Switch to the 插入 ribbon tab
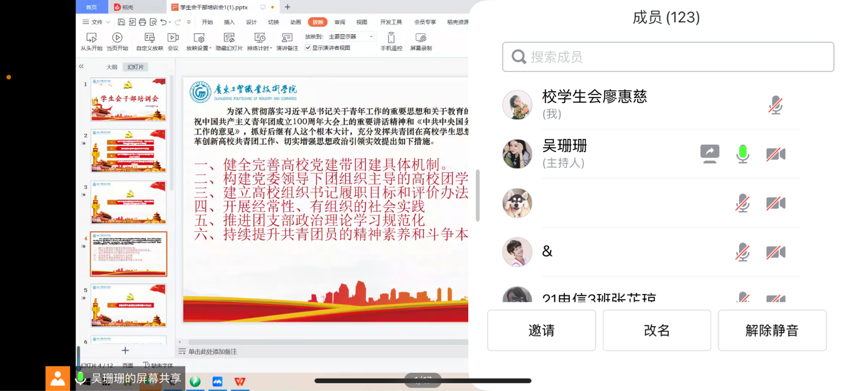The height and width of the screenshot is (391, 846). coord(229,22)
